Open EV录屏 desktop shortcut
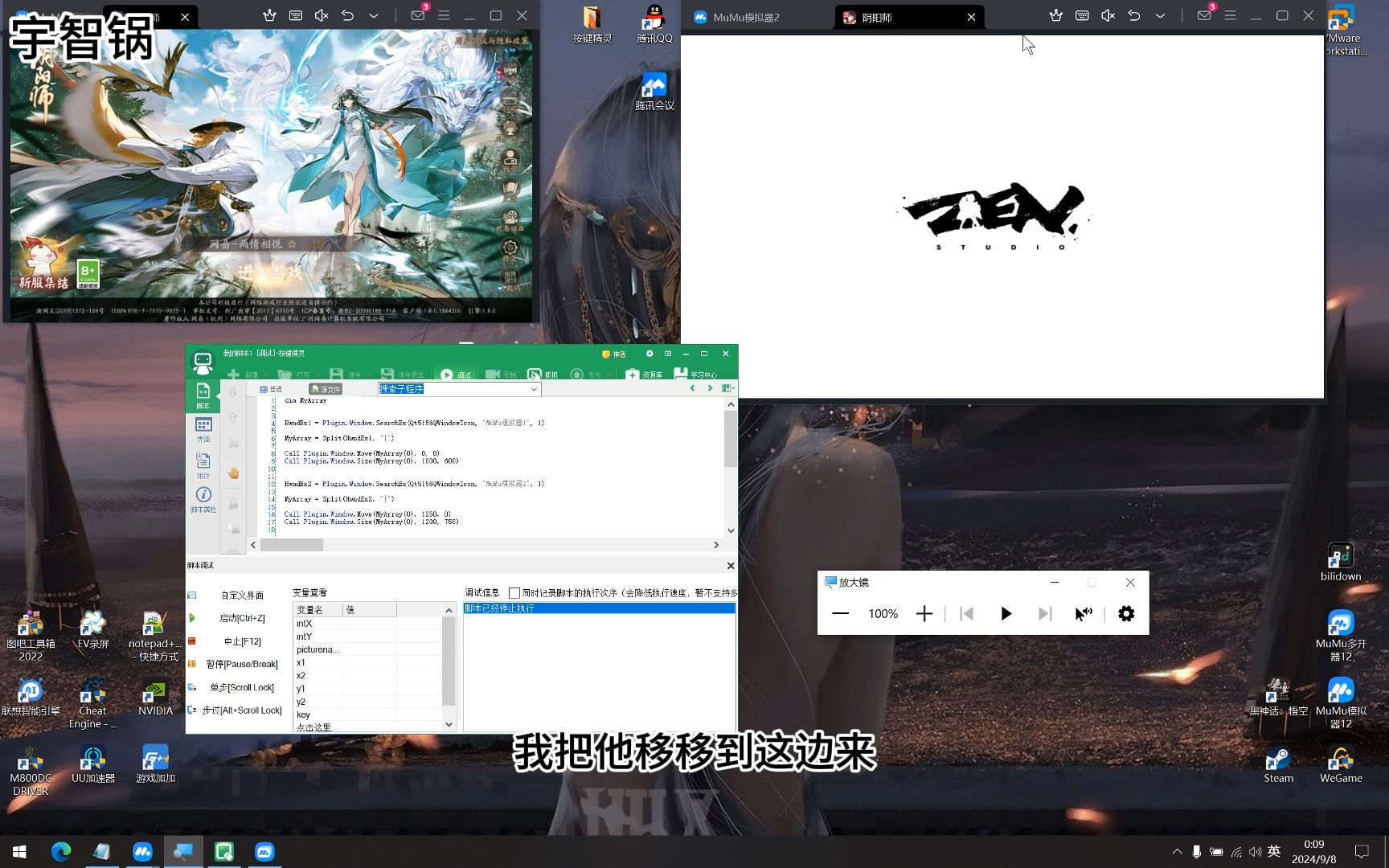The image size is (1389, 868). [93, 630]
